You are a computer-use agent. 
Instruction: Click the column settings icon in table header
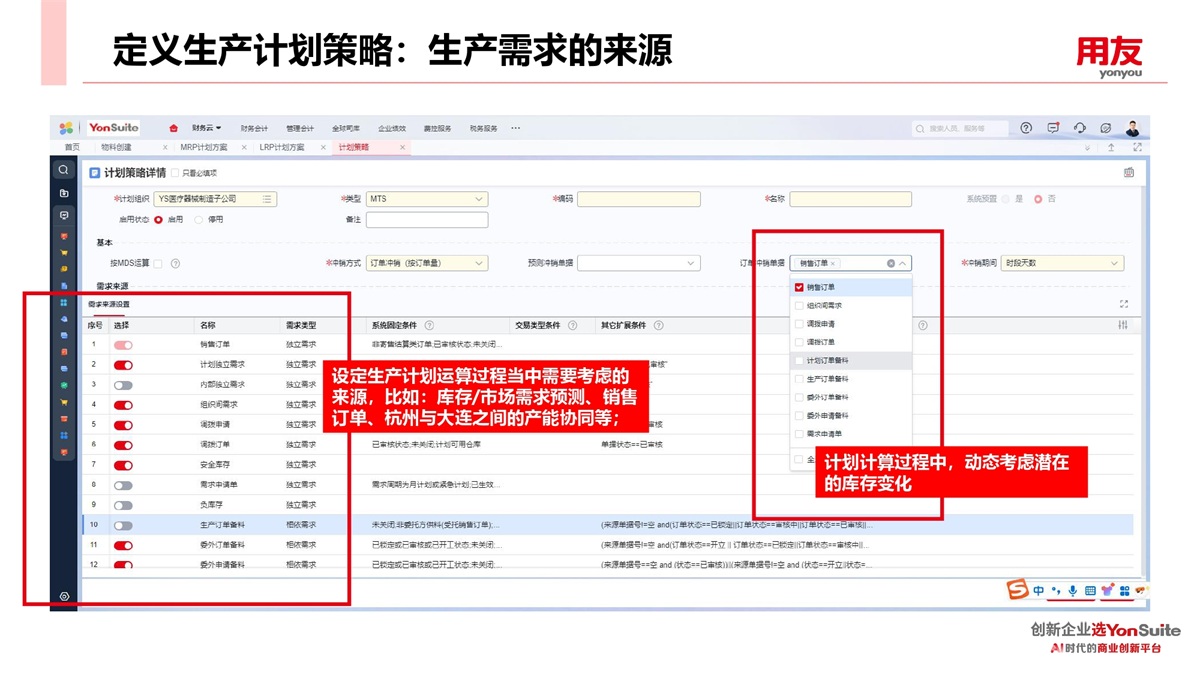click(1123, 325)
